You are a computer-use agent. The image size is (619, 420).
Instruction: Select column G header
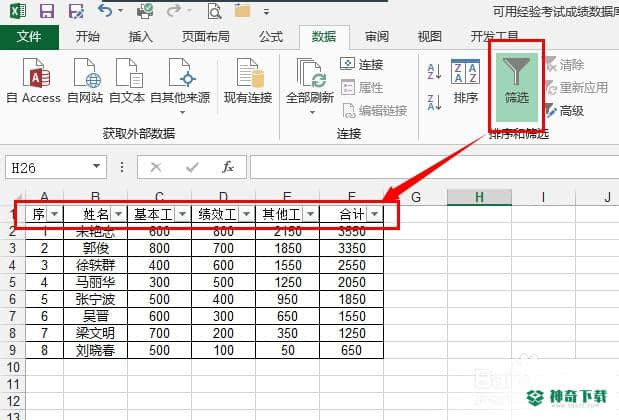point(416,197)
